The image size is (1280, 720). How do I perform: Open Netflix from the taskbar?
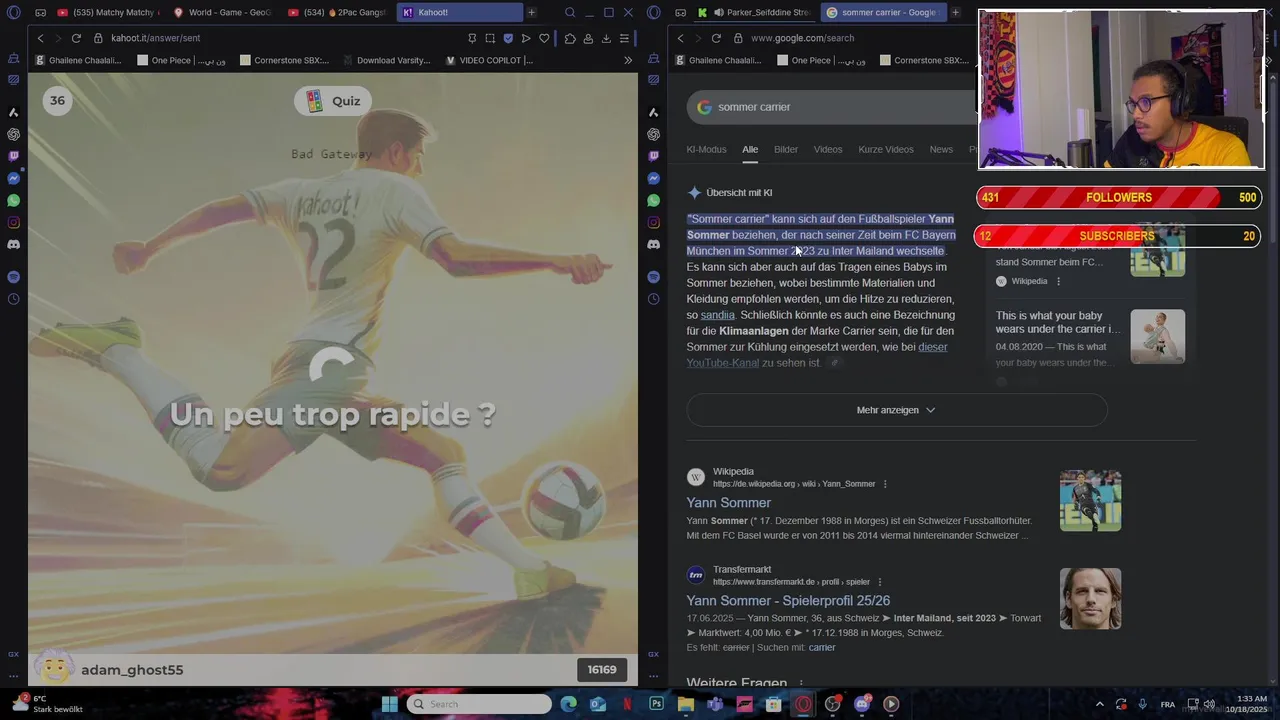pos(627,704)
